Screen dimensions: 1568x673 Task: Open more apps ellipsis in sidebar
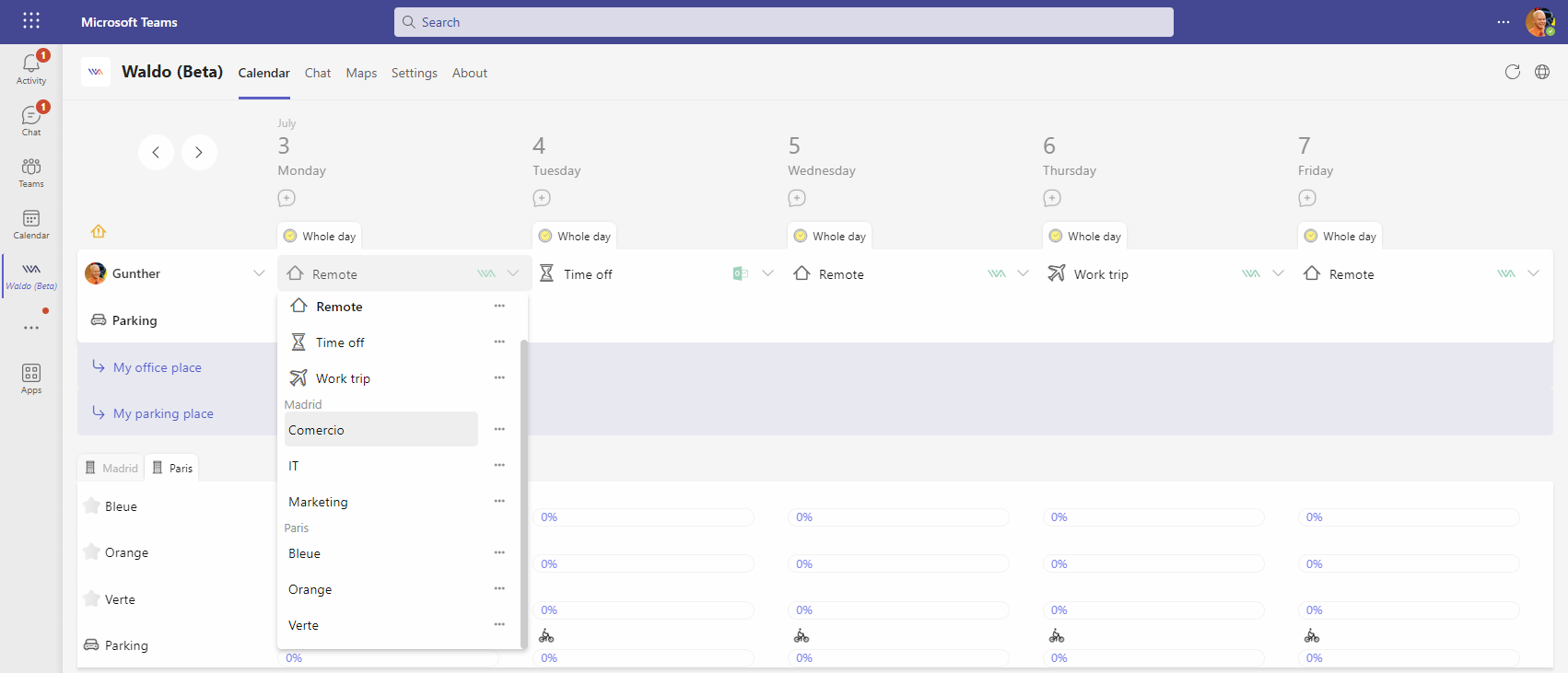pos(31,328)
